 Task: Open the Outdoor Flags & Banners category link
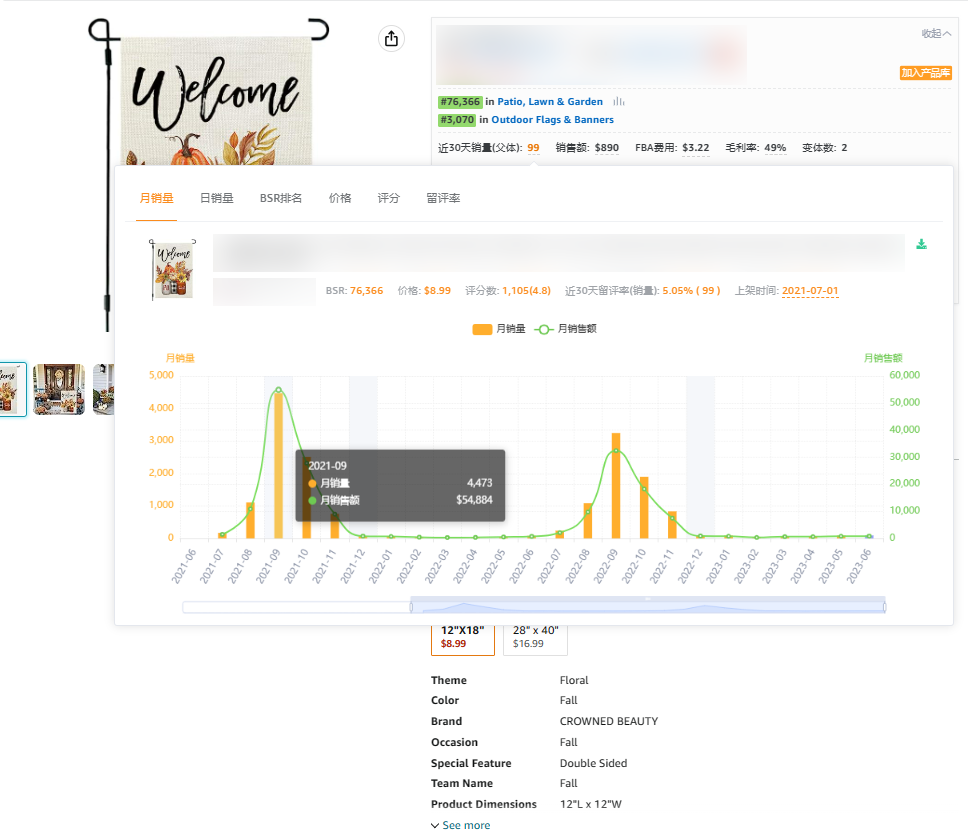click(x=553, y=120)
